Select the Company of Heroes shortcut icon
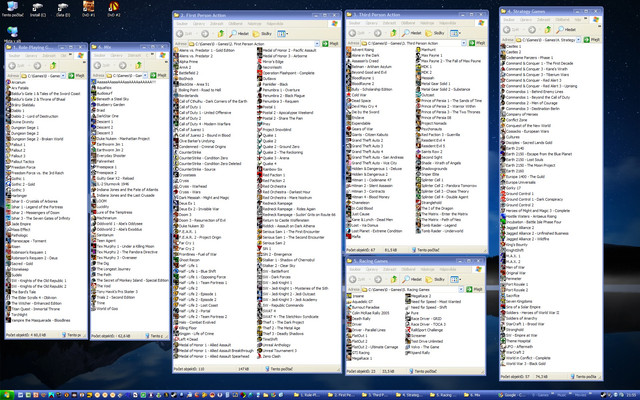The width and height of the screenshot is (640, 400). [503, 114]
